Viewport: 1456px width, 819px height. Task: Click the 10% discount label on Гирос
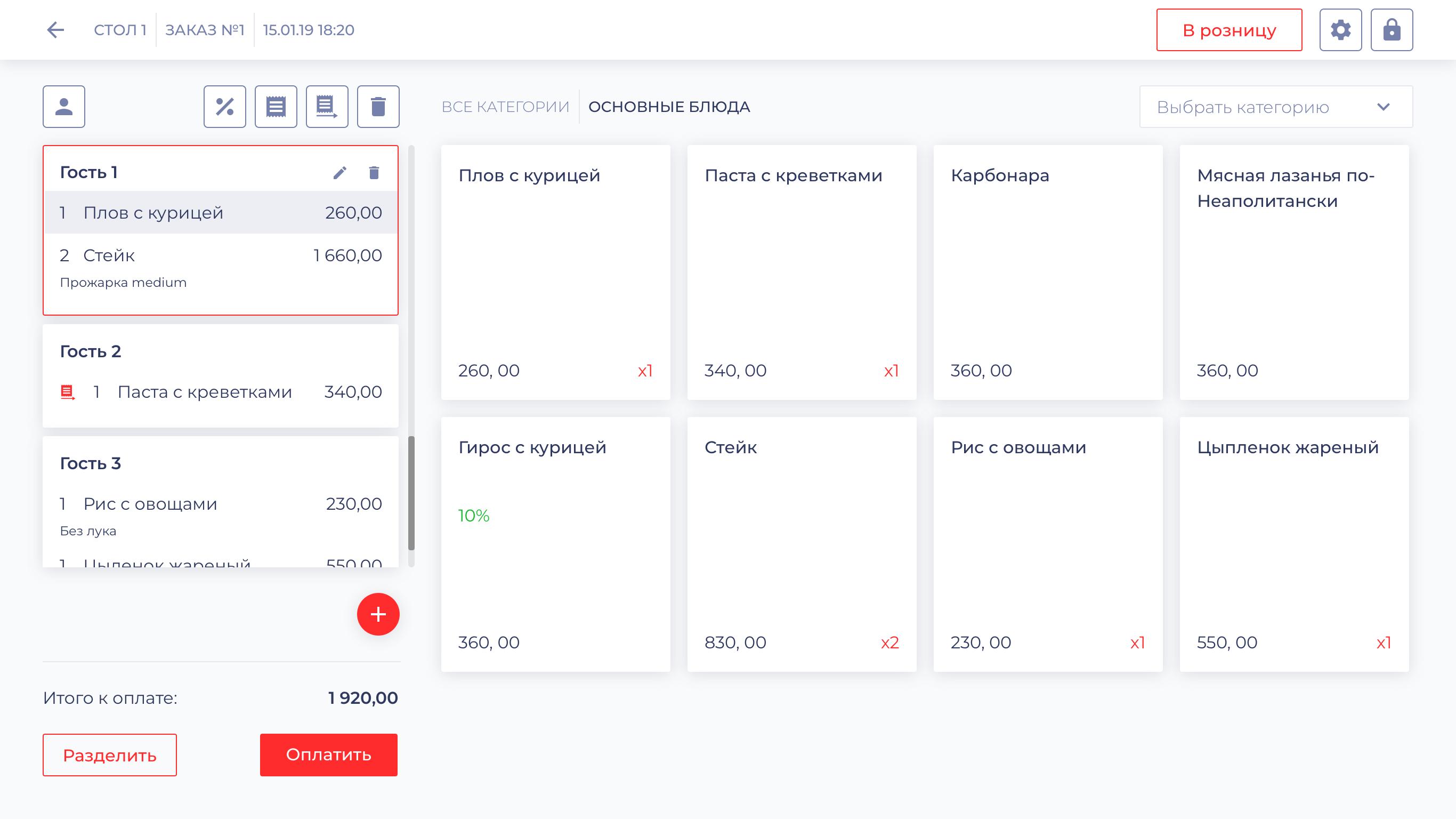[x=474, y=515]
